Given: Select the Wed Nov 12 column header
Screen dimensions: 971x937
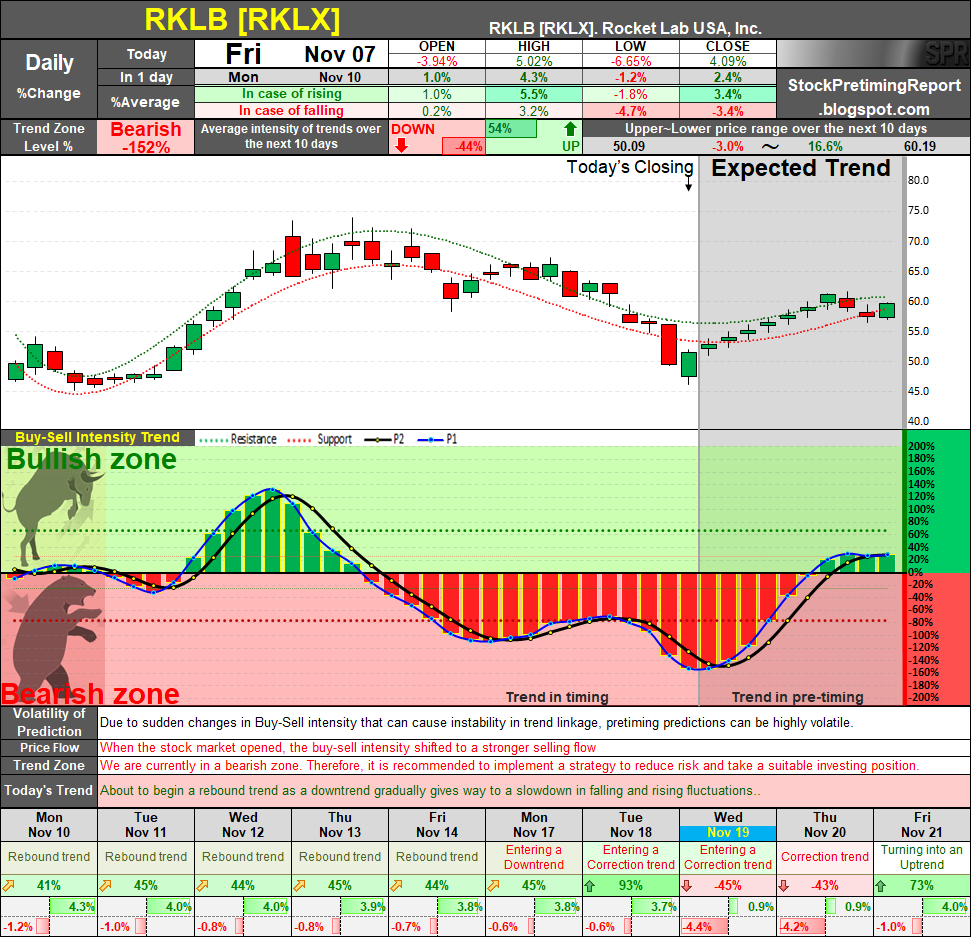Looking at the screenshot, I should tap(243, 825).
